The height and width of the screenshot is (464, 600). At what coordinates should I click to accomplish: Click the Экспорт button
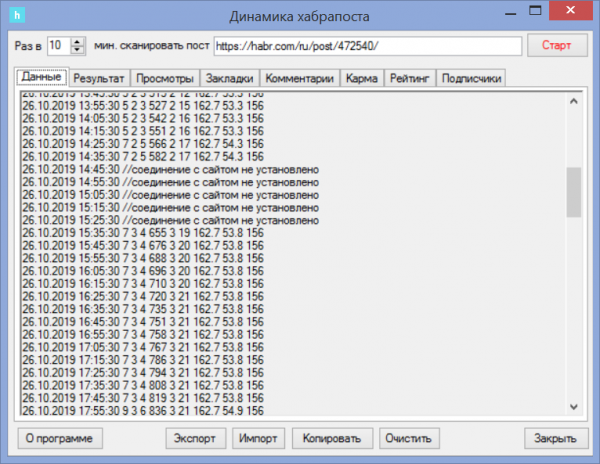(195, 438)
